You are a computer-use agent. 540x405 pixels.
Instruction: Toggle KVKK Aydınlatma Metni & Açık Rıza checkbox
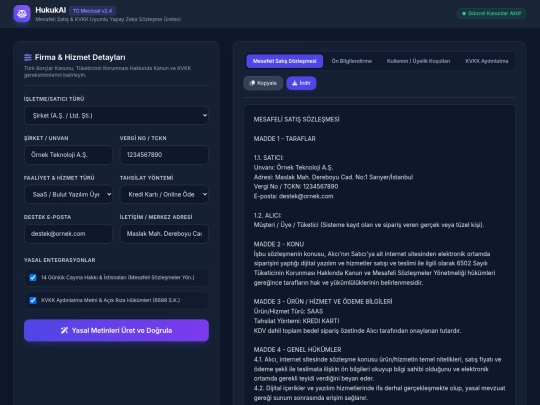pyautogui.click(x=33, y=300)
